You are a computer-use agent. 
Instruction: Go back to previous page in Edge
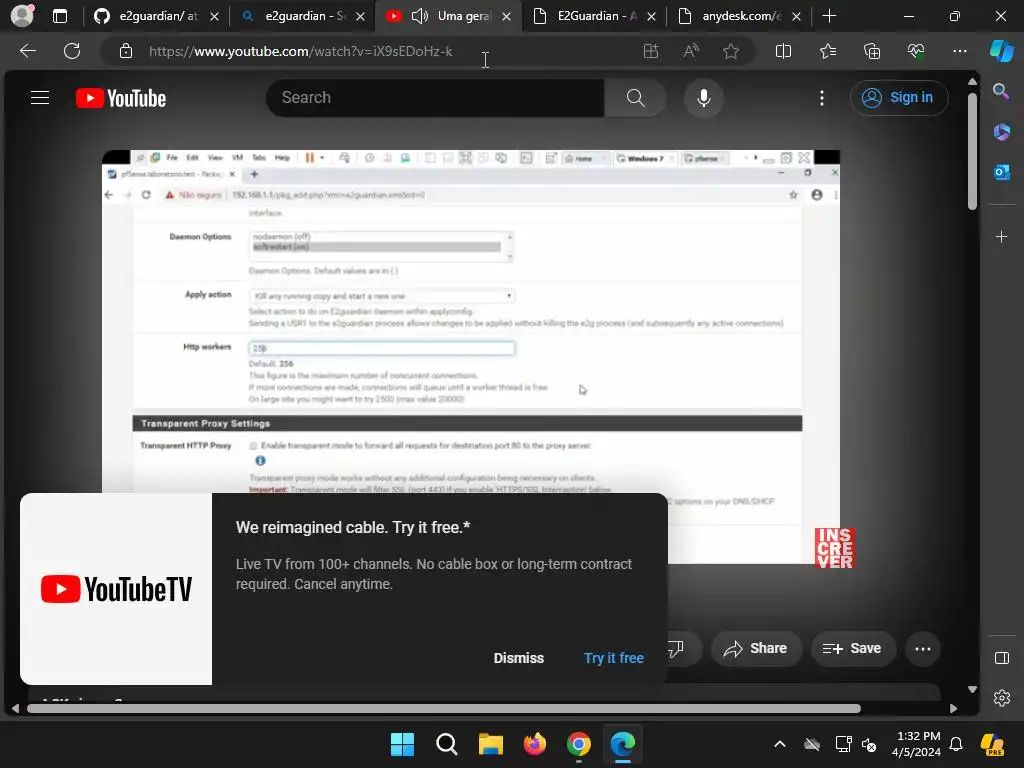point(27,51)
